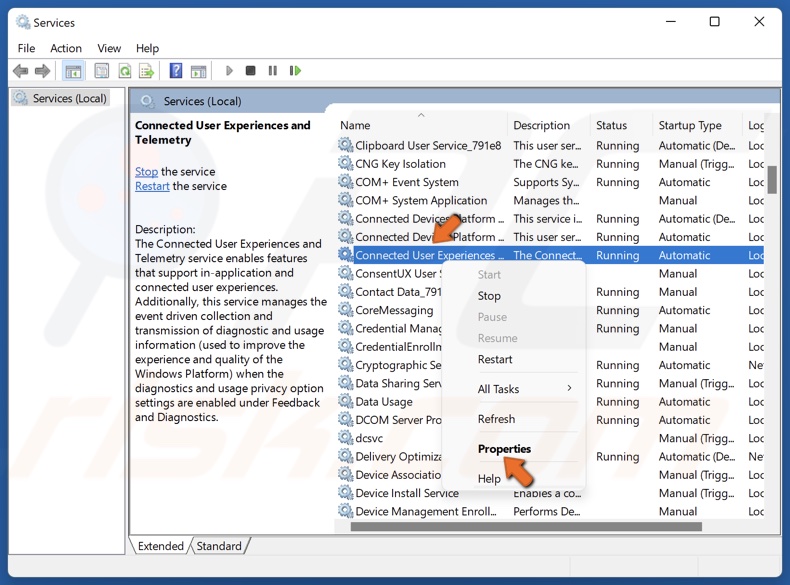Click the horizontal scrollbar of services list
This screenshot has width=790, height=585.
tap(526, 527)
